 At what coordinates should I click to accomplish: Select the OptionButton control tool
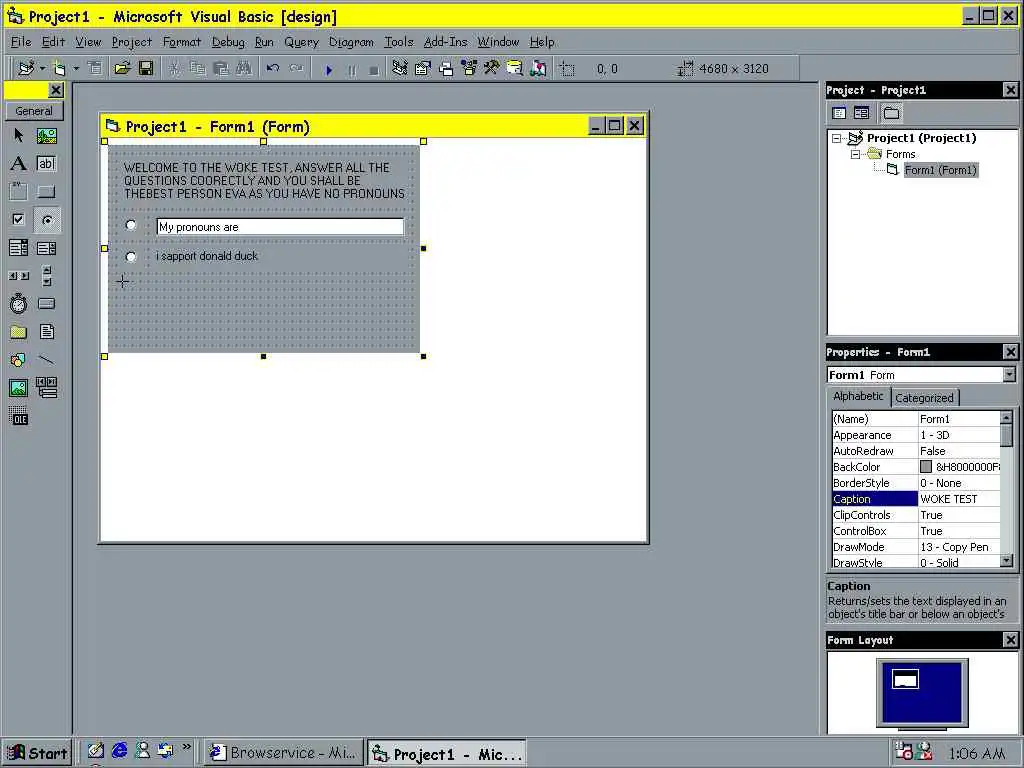pyautogui.click(x=46, y=220)
